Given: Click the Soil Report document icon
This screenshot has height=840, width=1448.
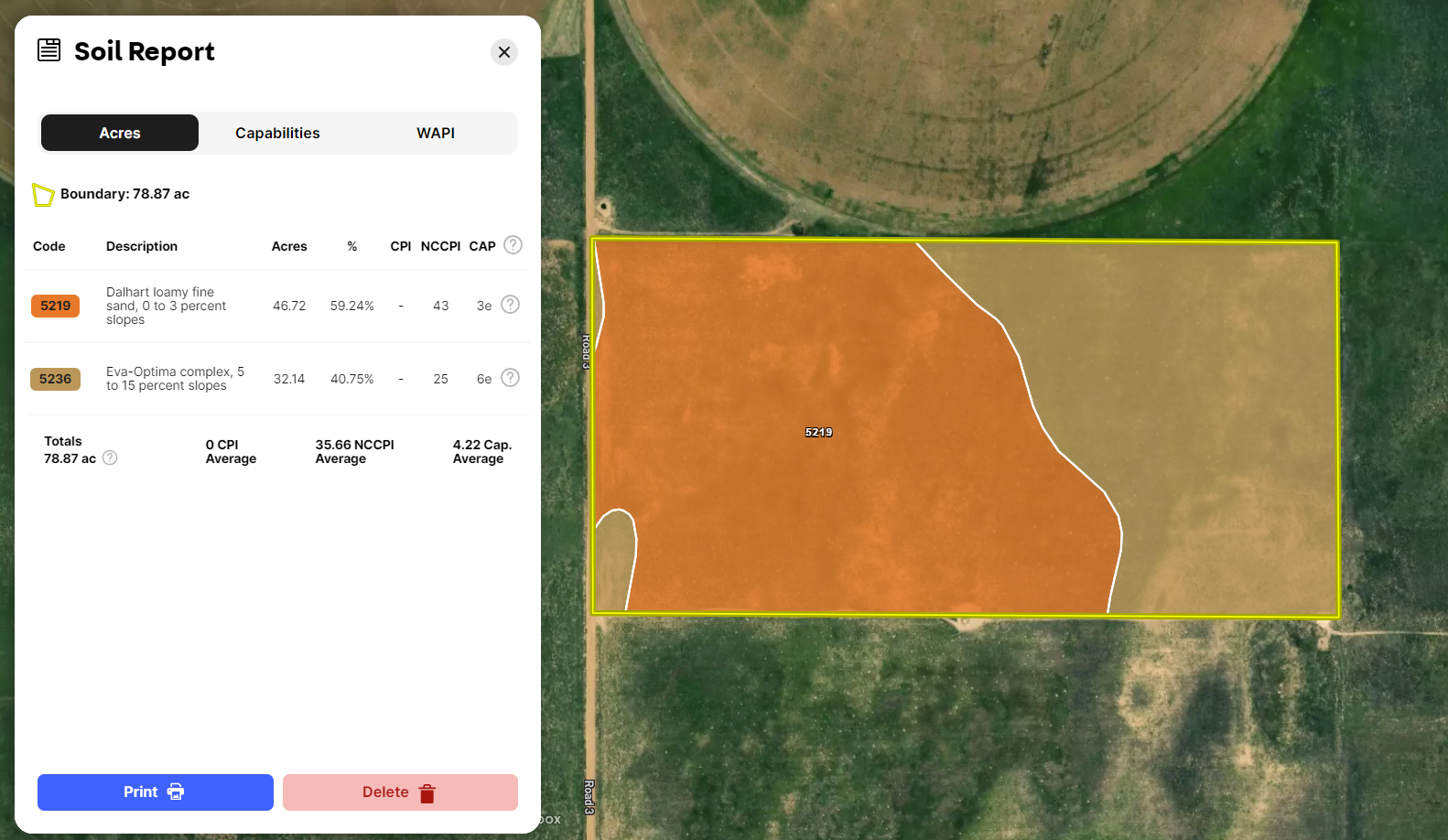Looking at the screenshot, I should (x=49, y=49).
